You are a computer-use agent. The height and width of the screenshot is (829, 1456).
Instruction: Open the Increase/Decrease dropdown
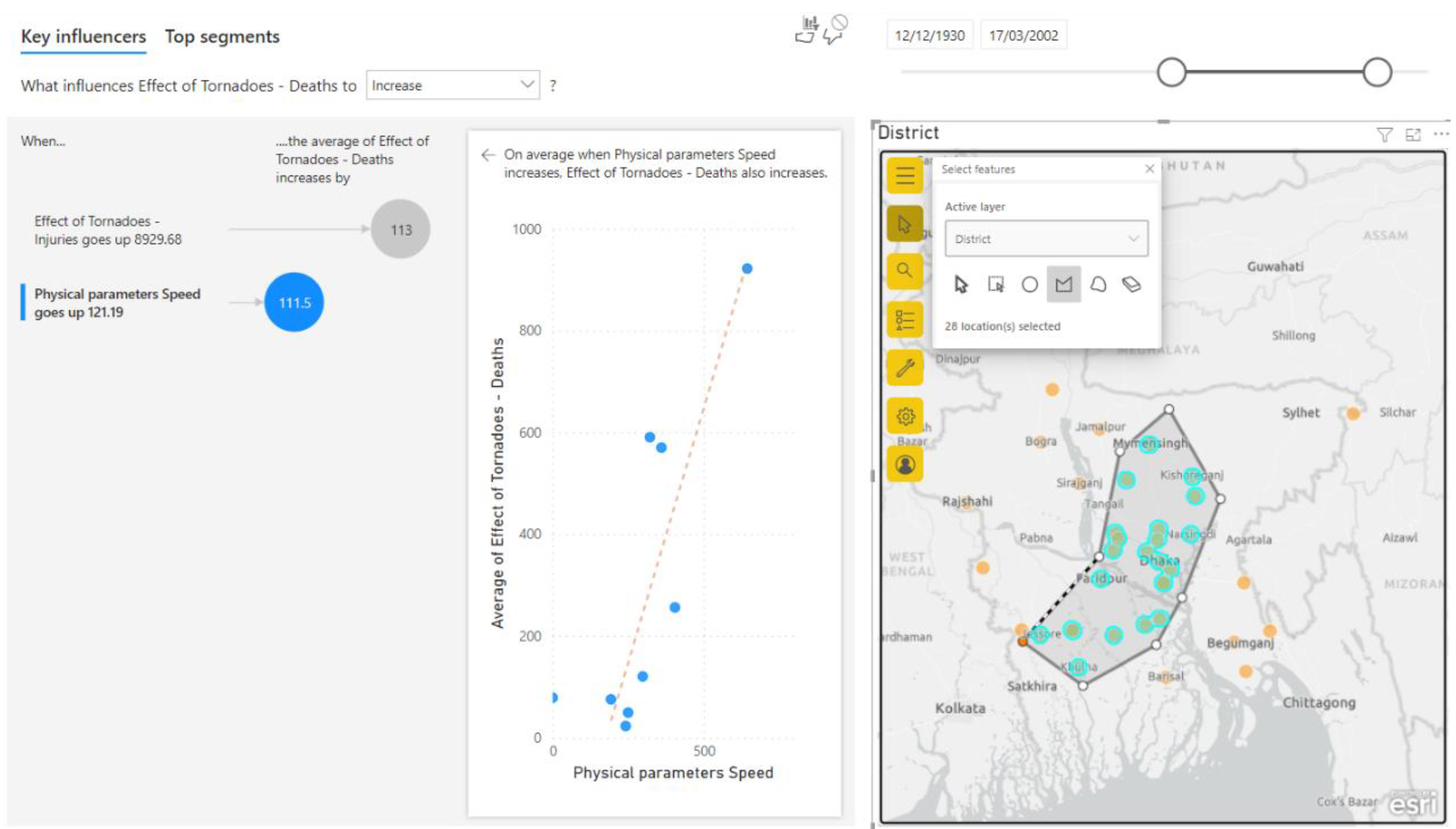coord(453,86)
